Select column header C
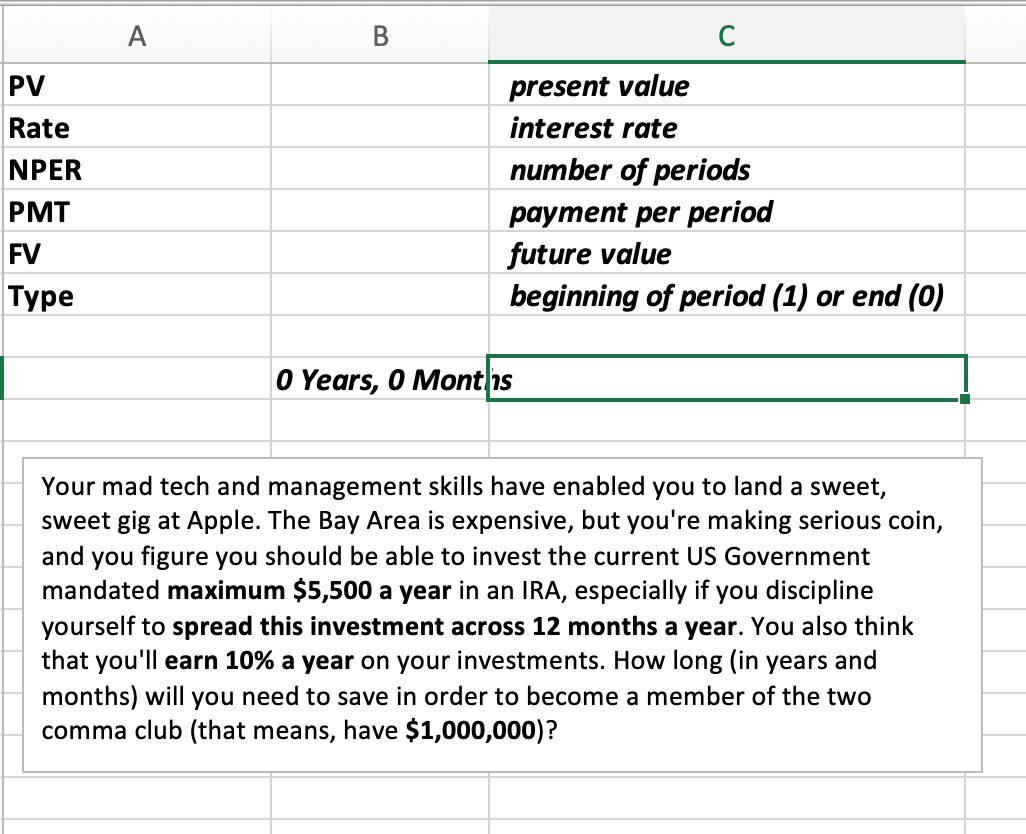The height and width of the screenshot is (834, 1026). [x=726, y=34]
